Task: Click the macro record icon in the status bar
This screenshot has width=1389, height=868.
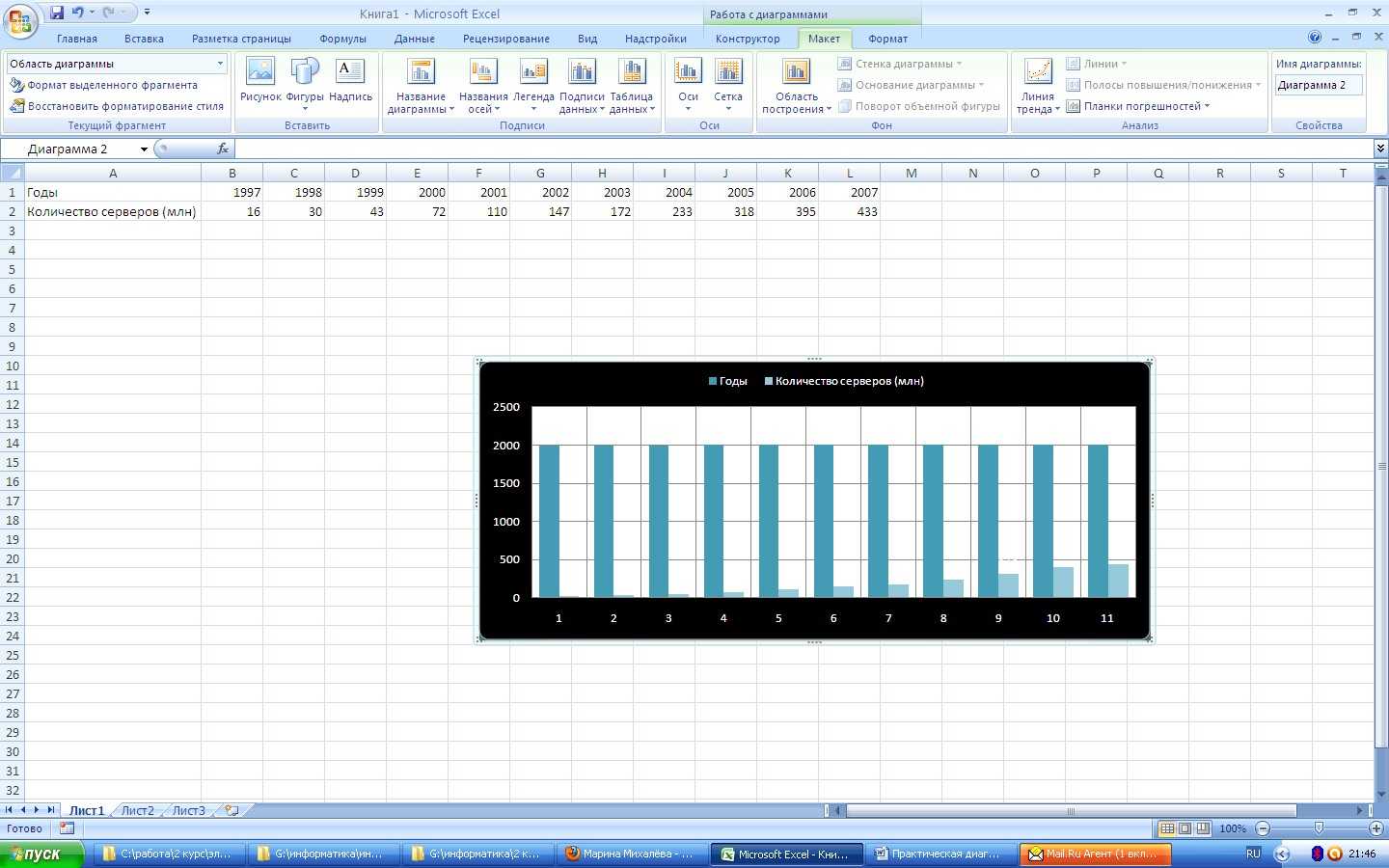Action: coord(67,828)
